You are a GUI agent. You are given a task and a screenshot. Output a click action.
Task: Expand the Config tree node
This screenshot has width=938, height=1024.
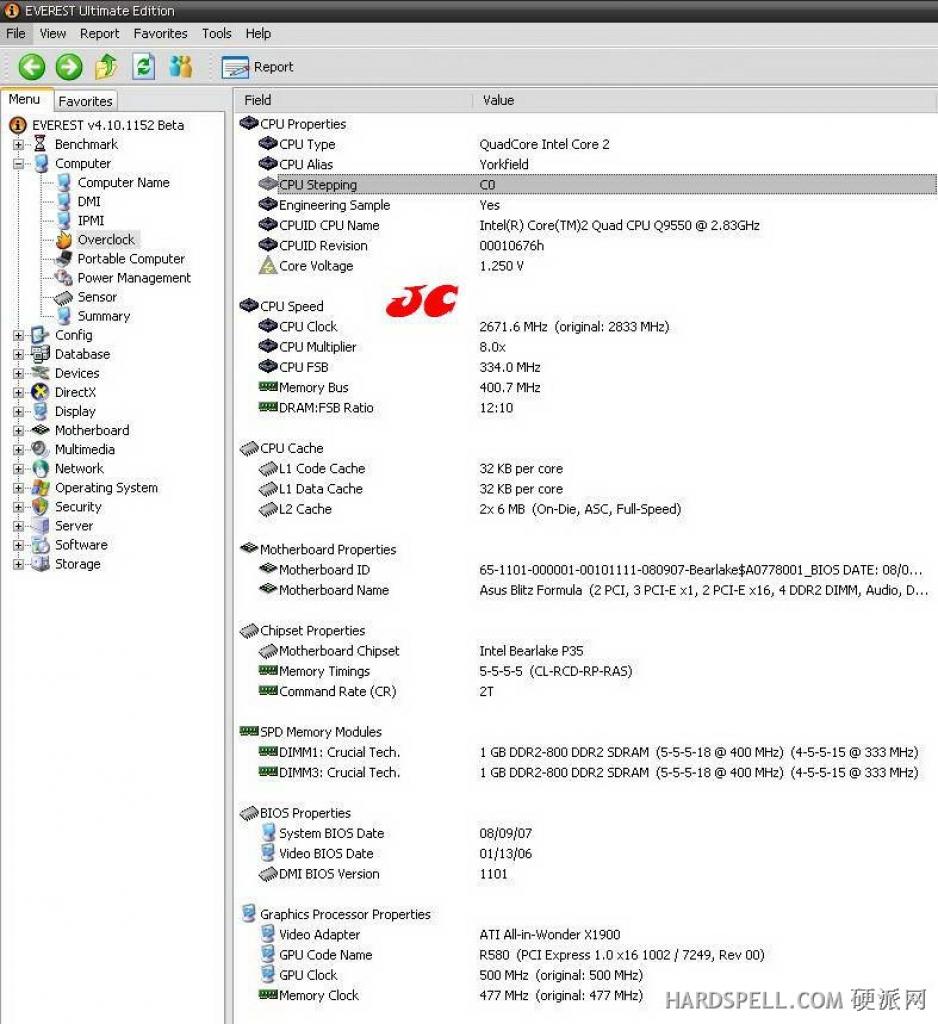point(18,335)
